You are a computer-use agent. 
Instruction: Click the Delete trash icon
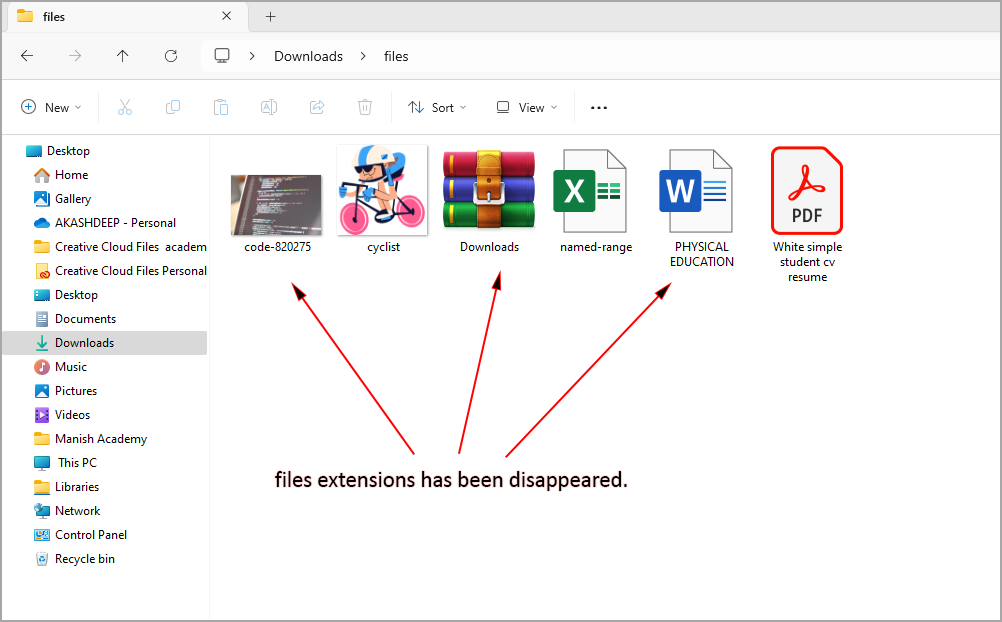[x=365, y=107]
